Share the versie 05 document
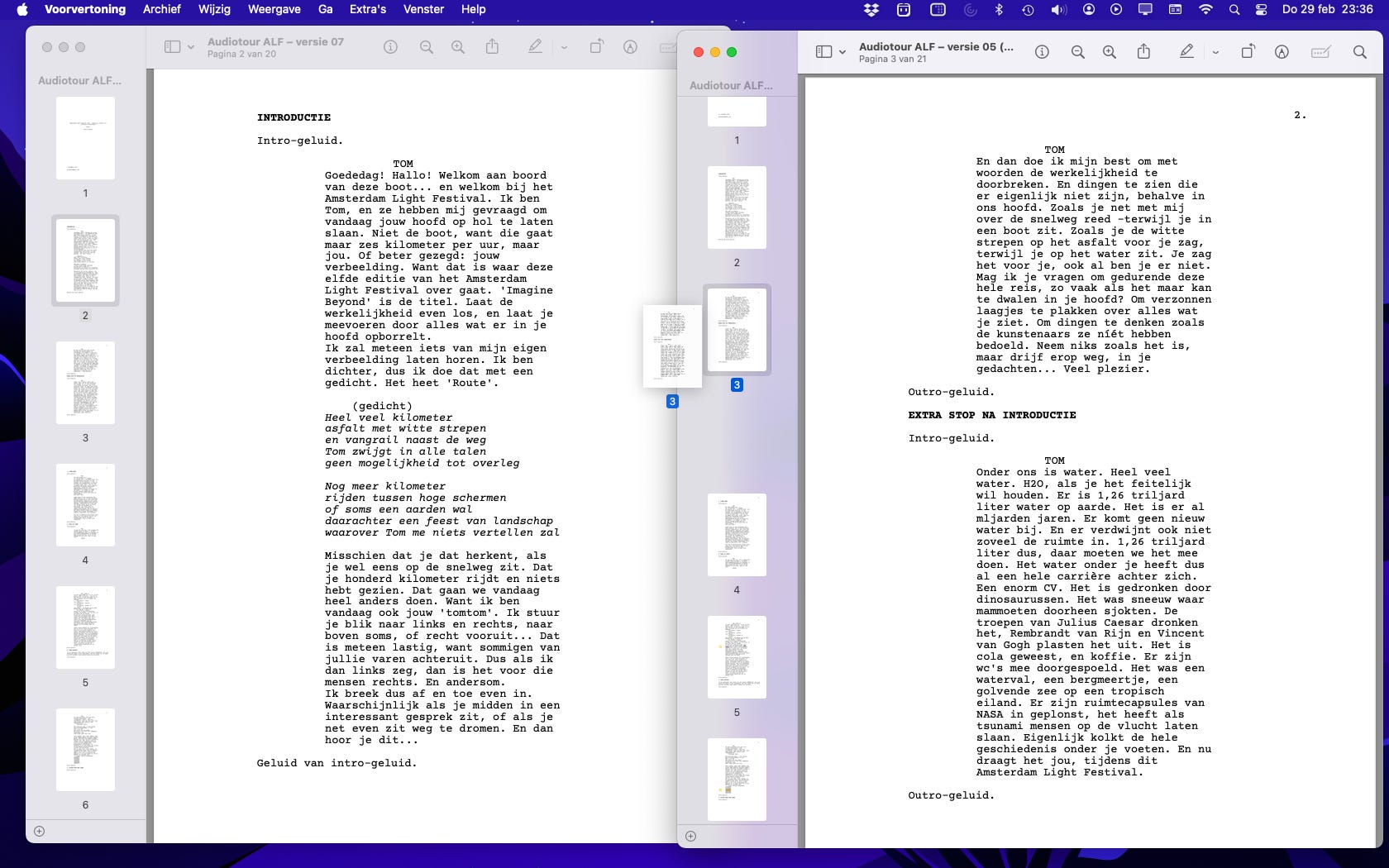 (x=1143, y=51)
